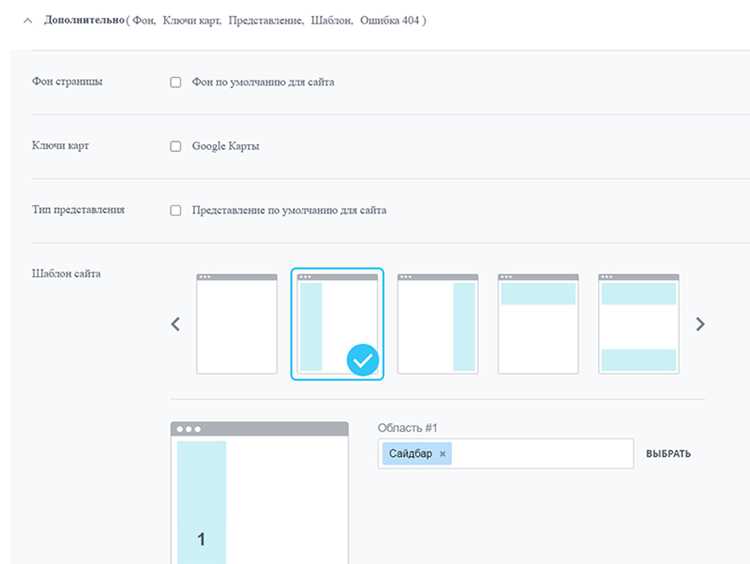Show previous site templates with left arrow

[x=176, y=324]
